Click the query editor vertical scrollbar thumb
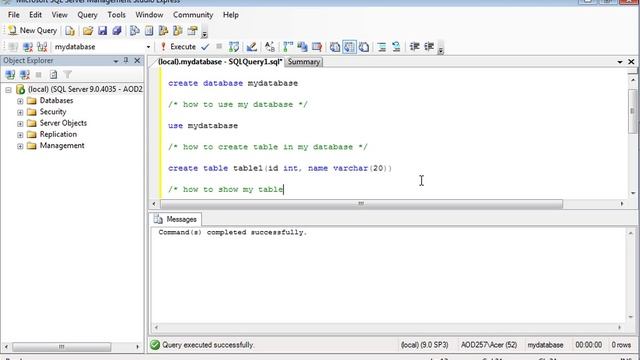 pos(632,111)
